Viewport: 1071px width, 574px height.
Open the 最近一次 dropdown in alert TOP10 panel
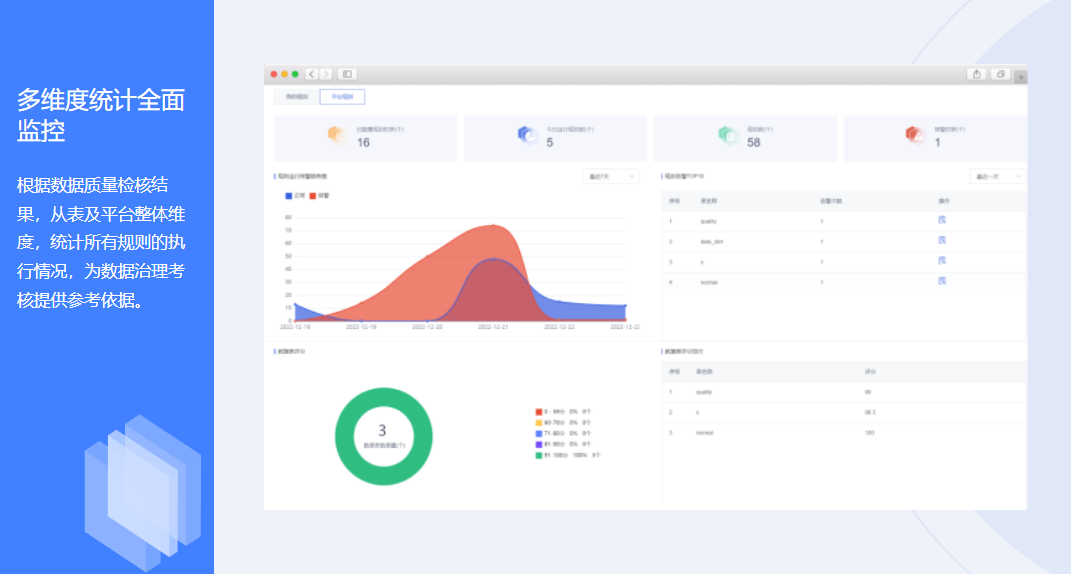(998, 176)
